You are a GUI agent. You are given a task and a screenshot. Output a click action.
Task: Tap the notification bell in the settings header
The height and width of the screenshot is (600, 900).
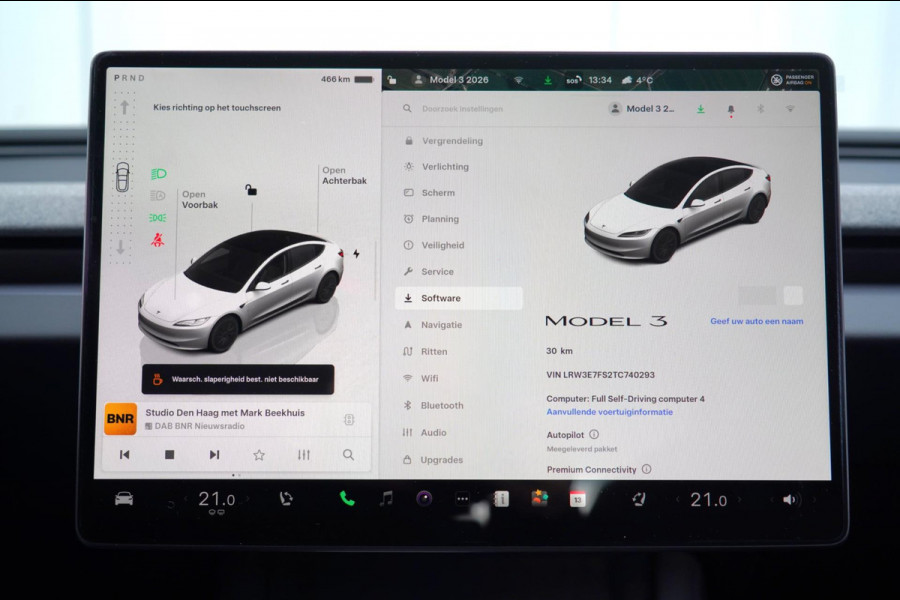click(x=732, y=109)
